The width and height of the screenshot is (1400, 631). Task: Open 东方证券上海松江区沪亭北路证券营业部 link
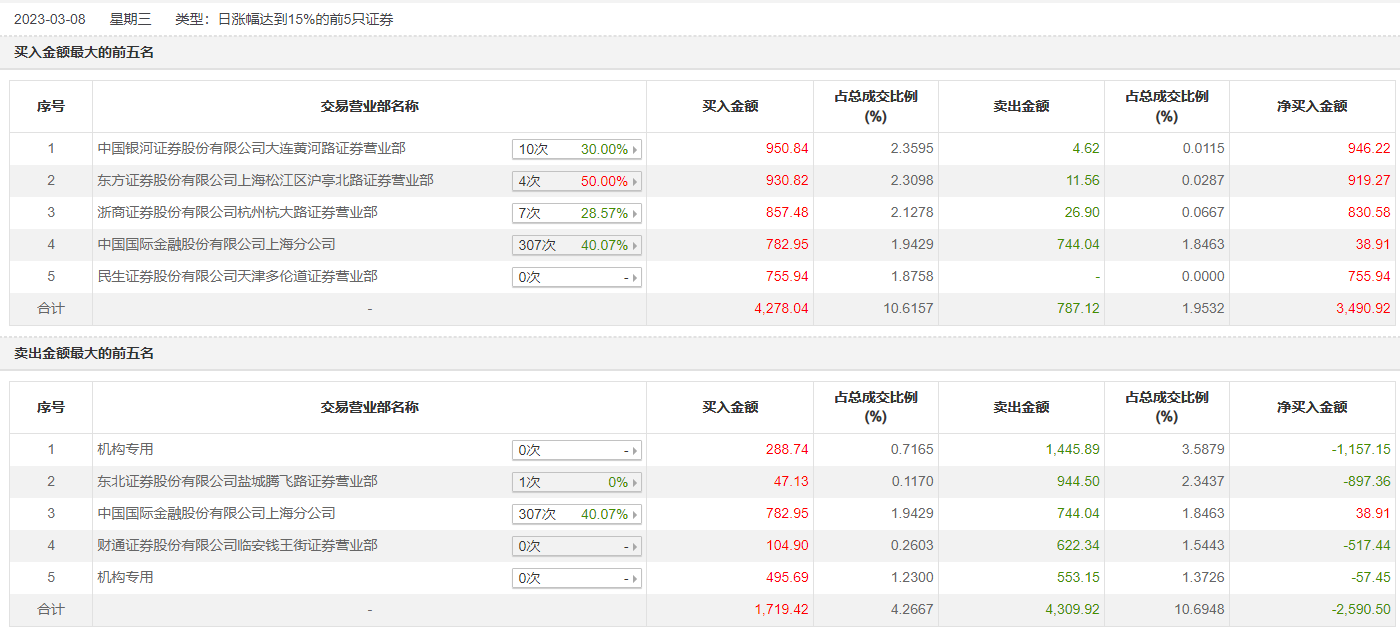pyautogui.click(x=265, y=180)
